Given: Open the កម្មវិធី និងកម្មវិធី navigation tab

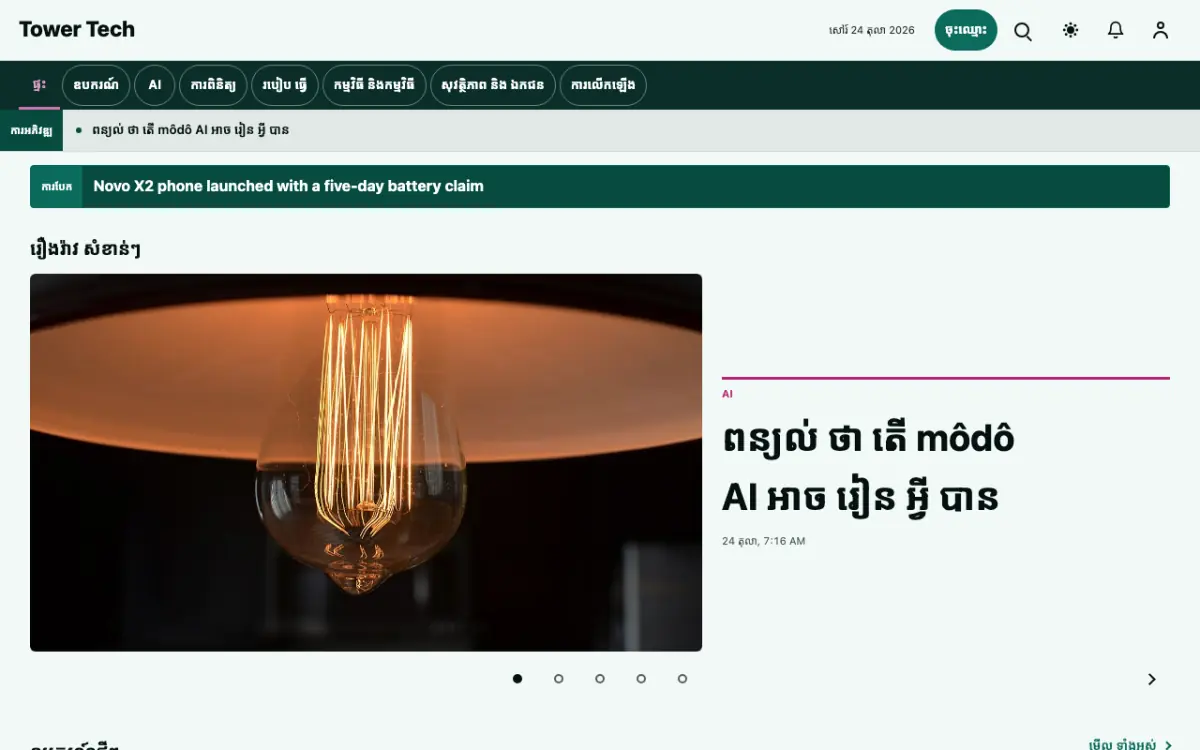Looking at the screenshot, I should pos(375,85).
